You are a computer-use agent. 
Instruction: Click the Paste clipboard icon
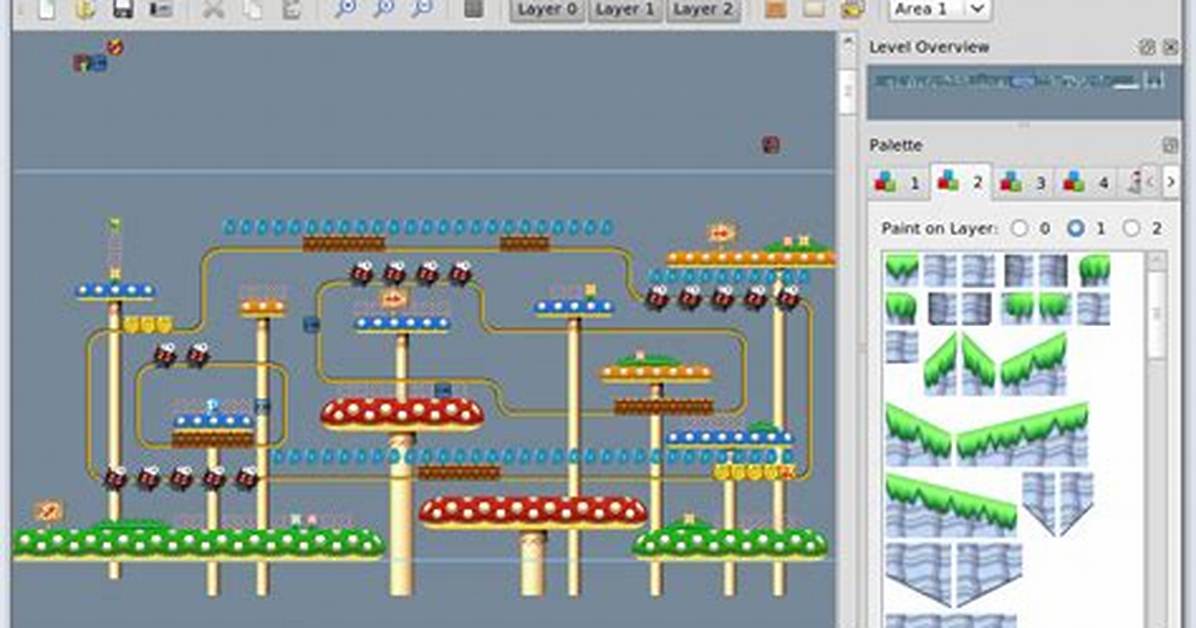[x=291, y=8]
